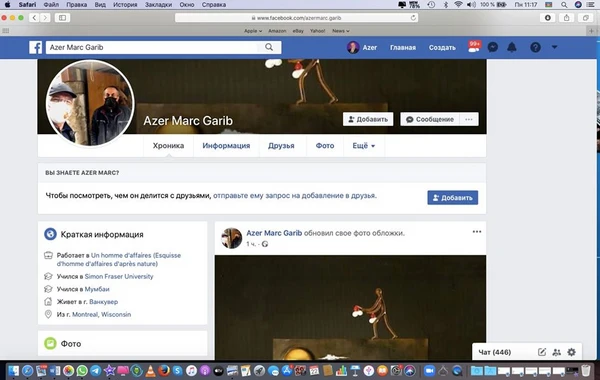
Task: Expand the Apple favorites dropdown
Action: pos(253,31)
